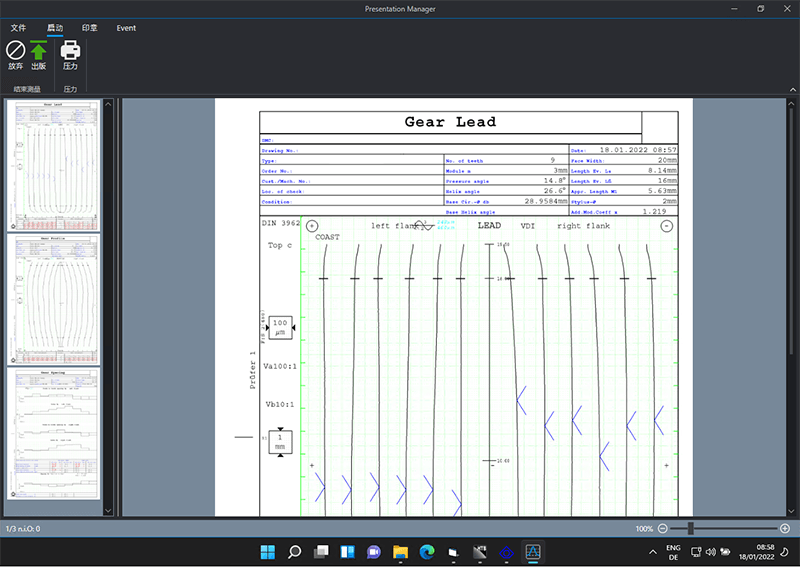
Task: Open the Widgets panel from the taskbar
Action: 347,552
